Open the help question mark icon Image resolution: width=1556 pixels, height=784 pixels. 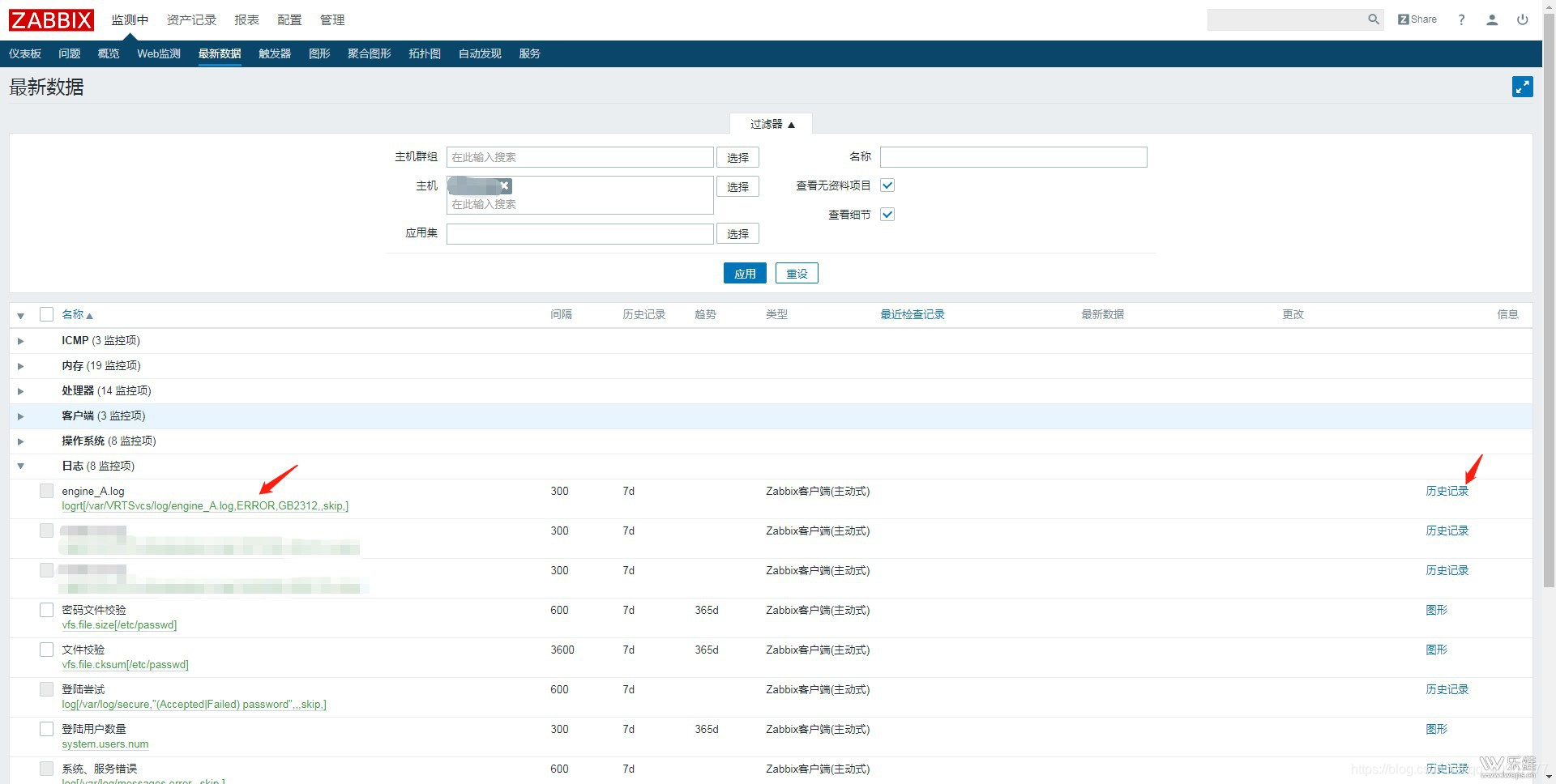pos(1461,19)
